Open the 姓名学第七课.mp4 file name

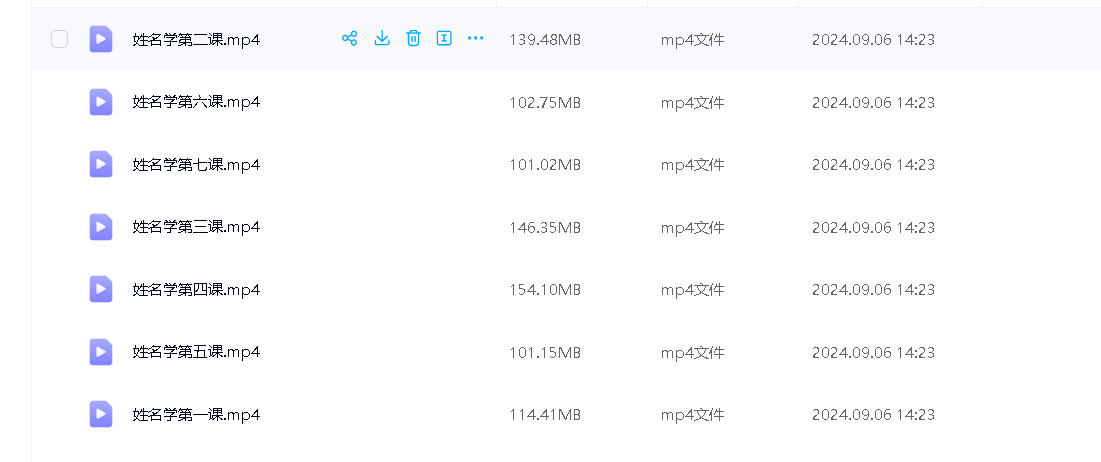coord(196,164)
